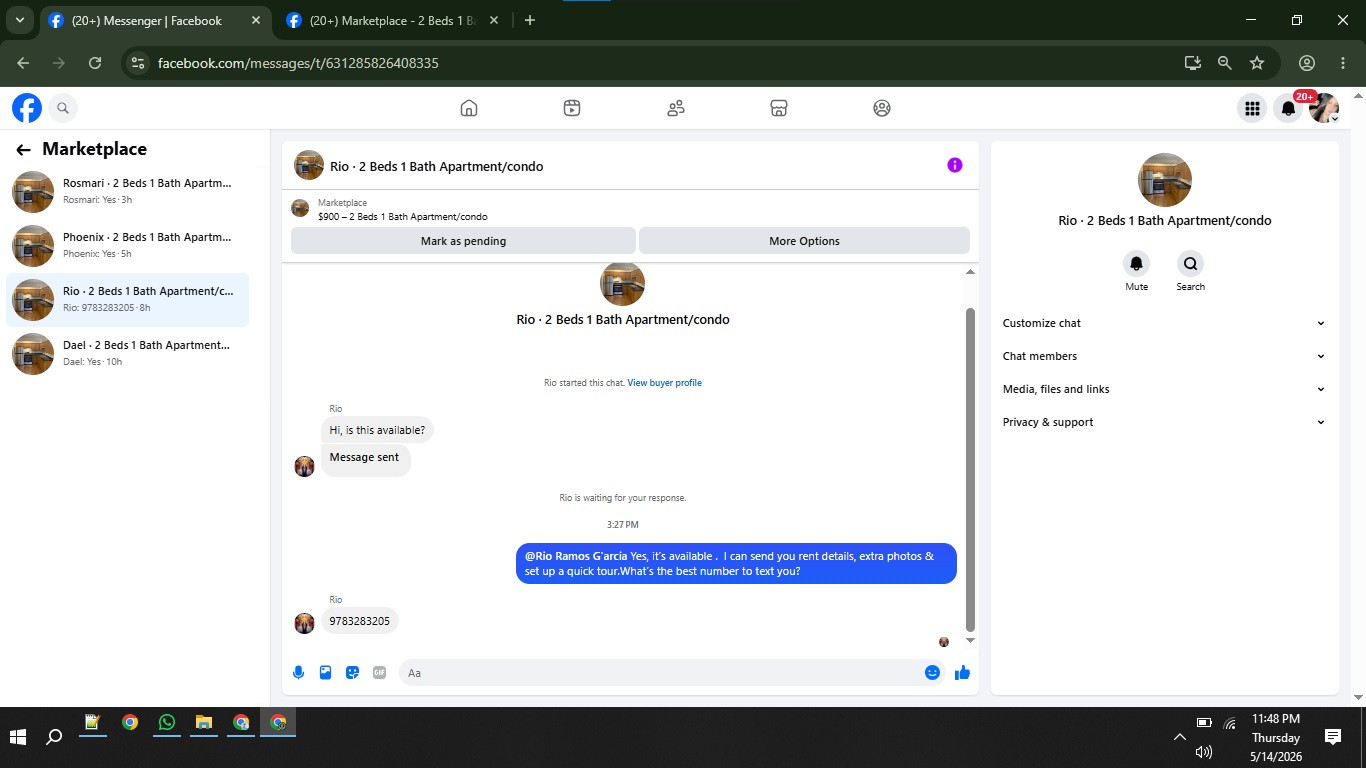Choose a GIF with the GIF icon
Viewport: 1366px width, 768px height.
379,673
